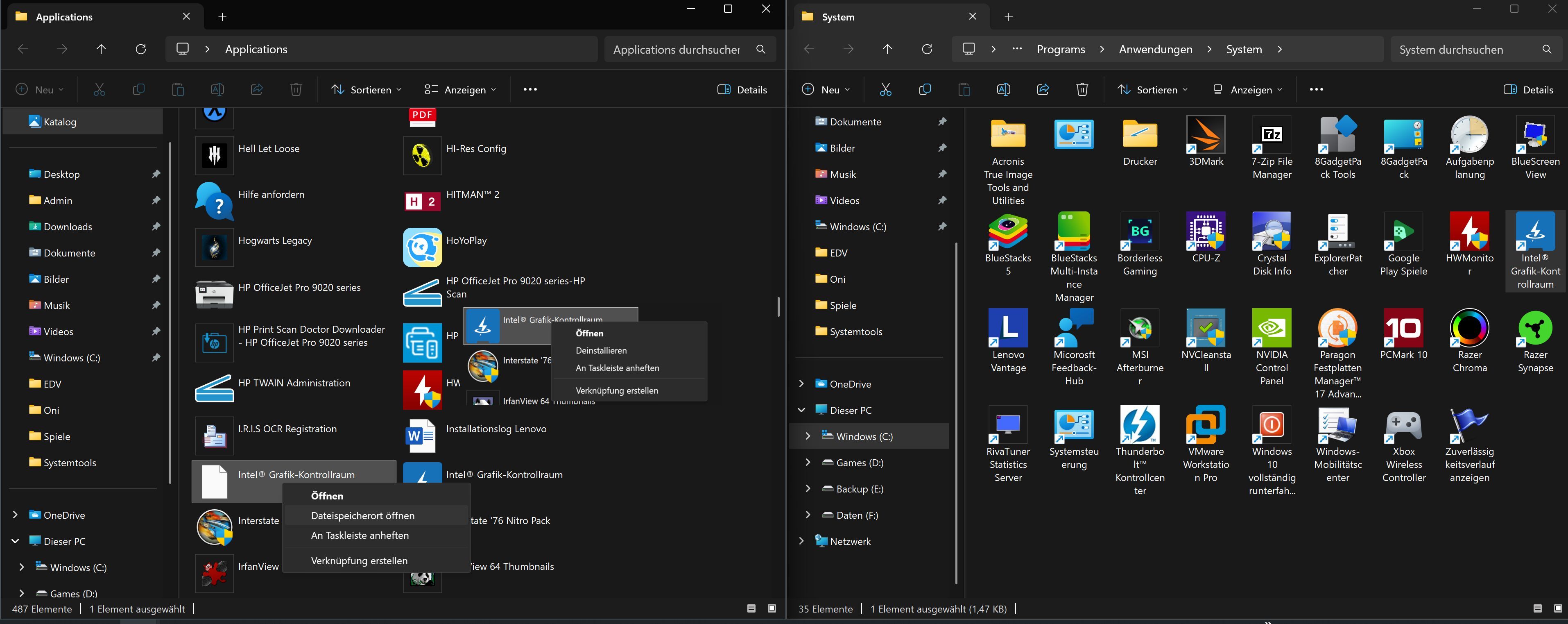Open Sortieren dropdown in System window
The width and height of the screenshot is (1568, 624).
click(x=1152, y=89)
